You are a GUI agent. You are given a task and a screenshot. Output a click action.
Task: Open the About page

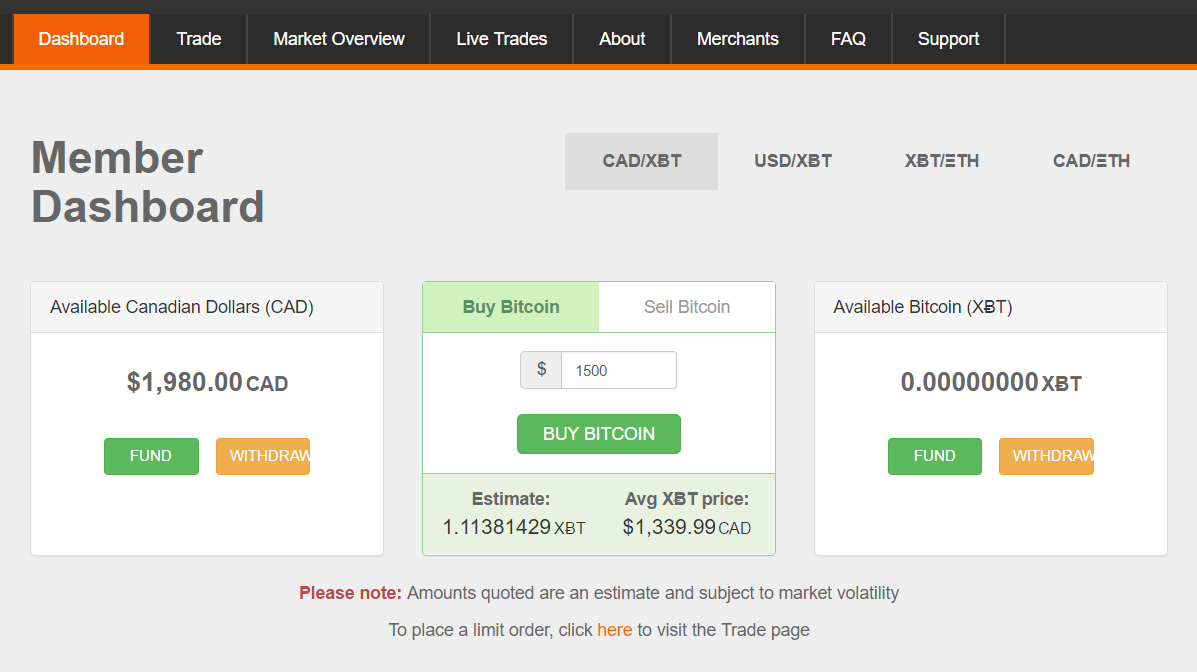tap(621, 38)
